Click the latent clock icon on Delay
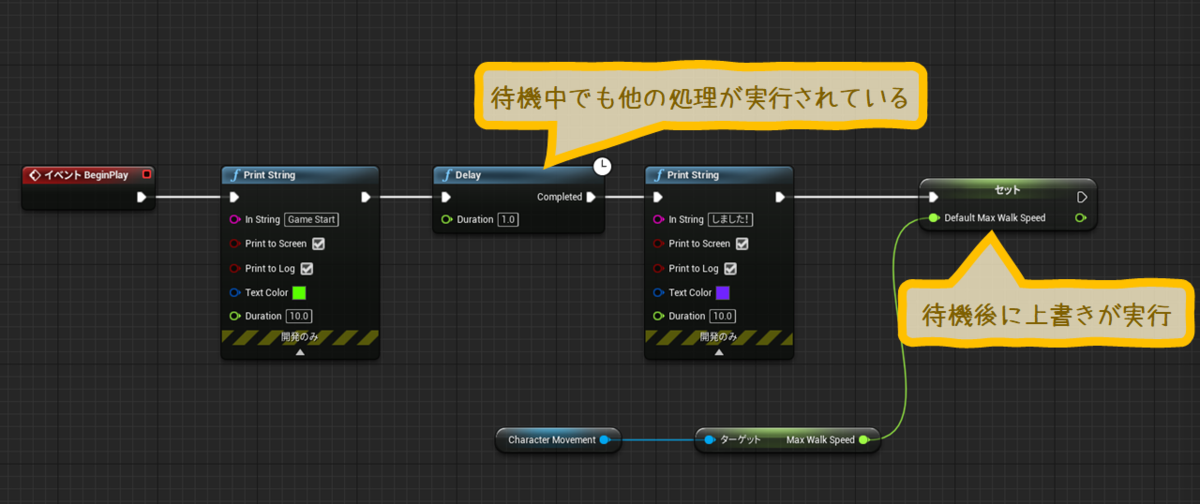This screenshot has width=1200, height=504. coord(602,166)
